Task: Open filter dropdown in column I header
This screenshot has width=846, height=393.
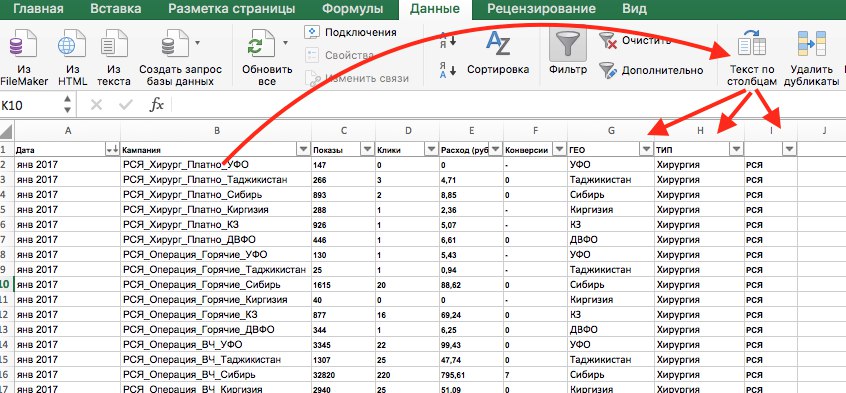Action: click(789, 150)
